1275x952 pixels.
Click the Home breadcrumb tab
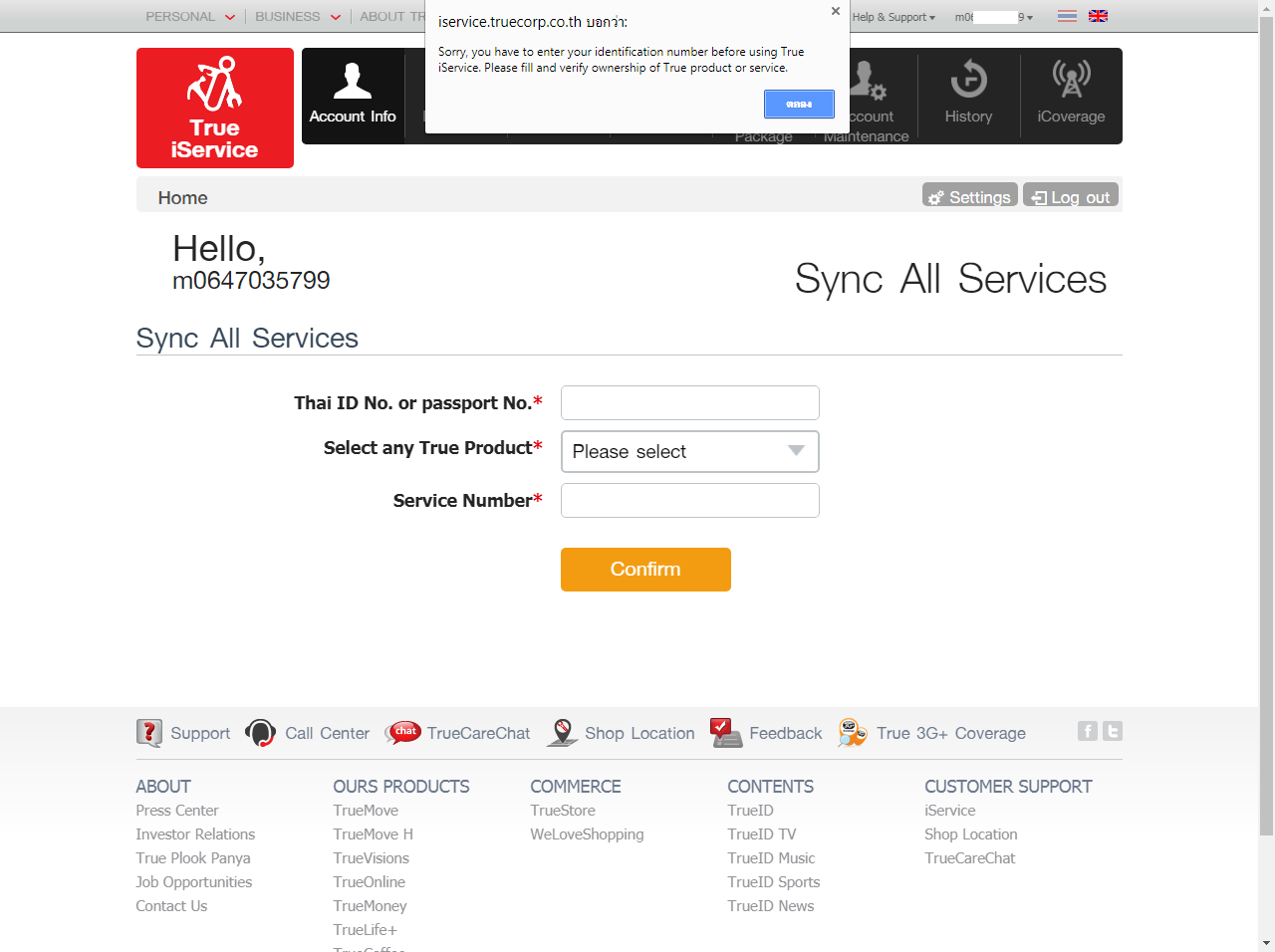click(x=183, y=197)
